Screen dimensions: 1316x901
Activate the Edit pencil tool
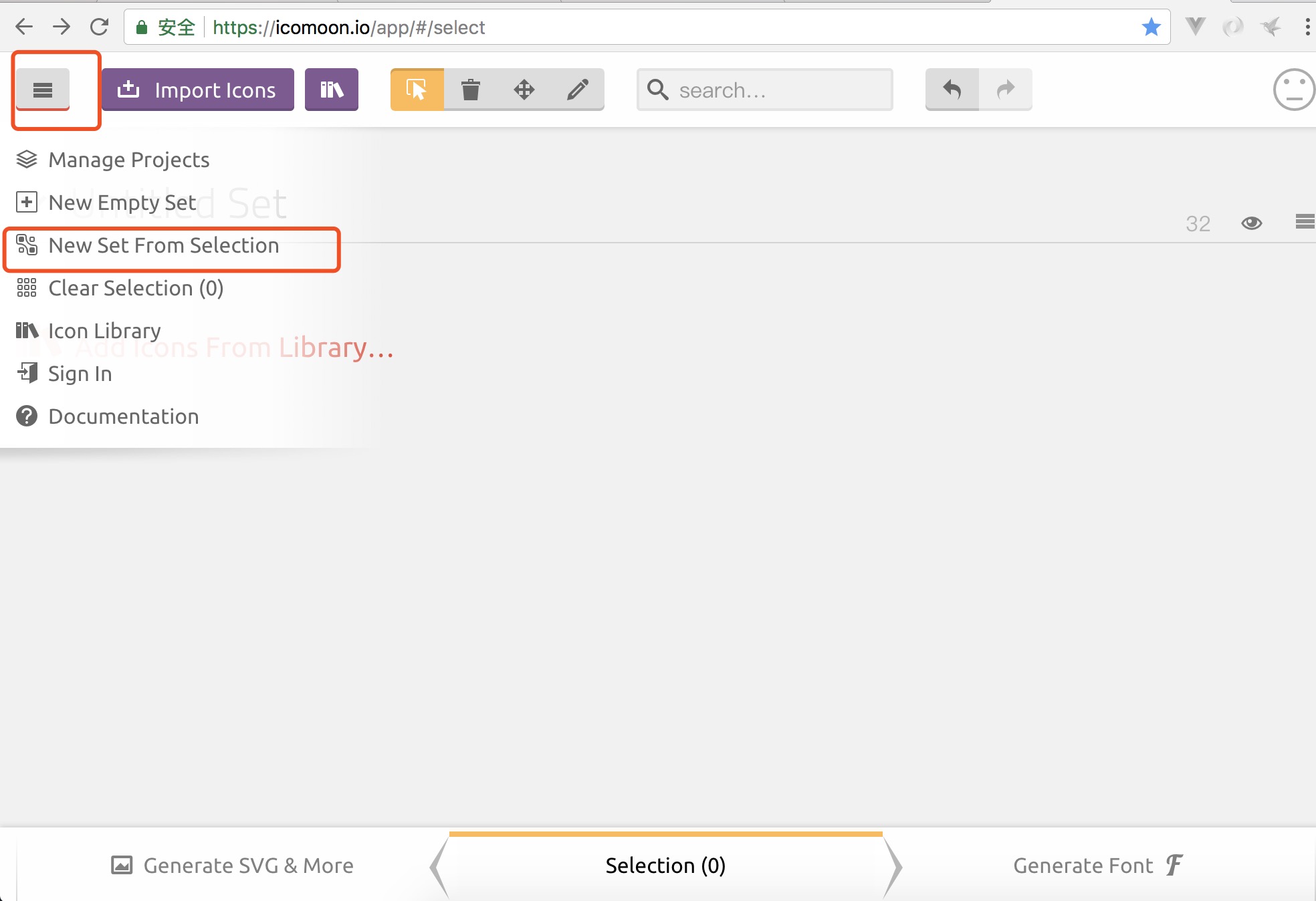(x=578, y=90)
